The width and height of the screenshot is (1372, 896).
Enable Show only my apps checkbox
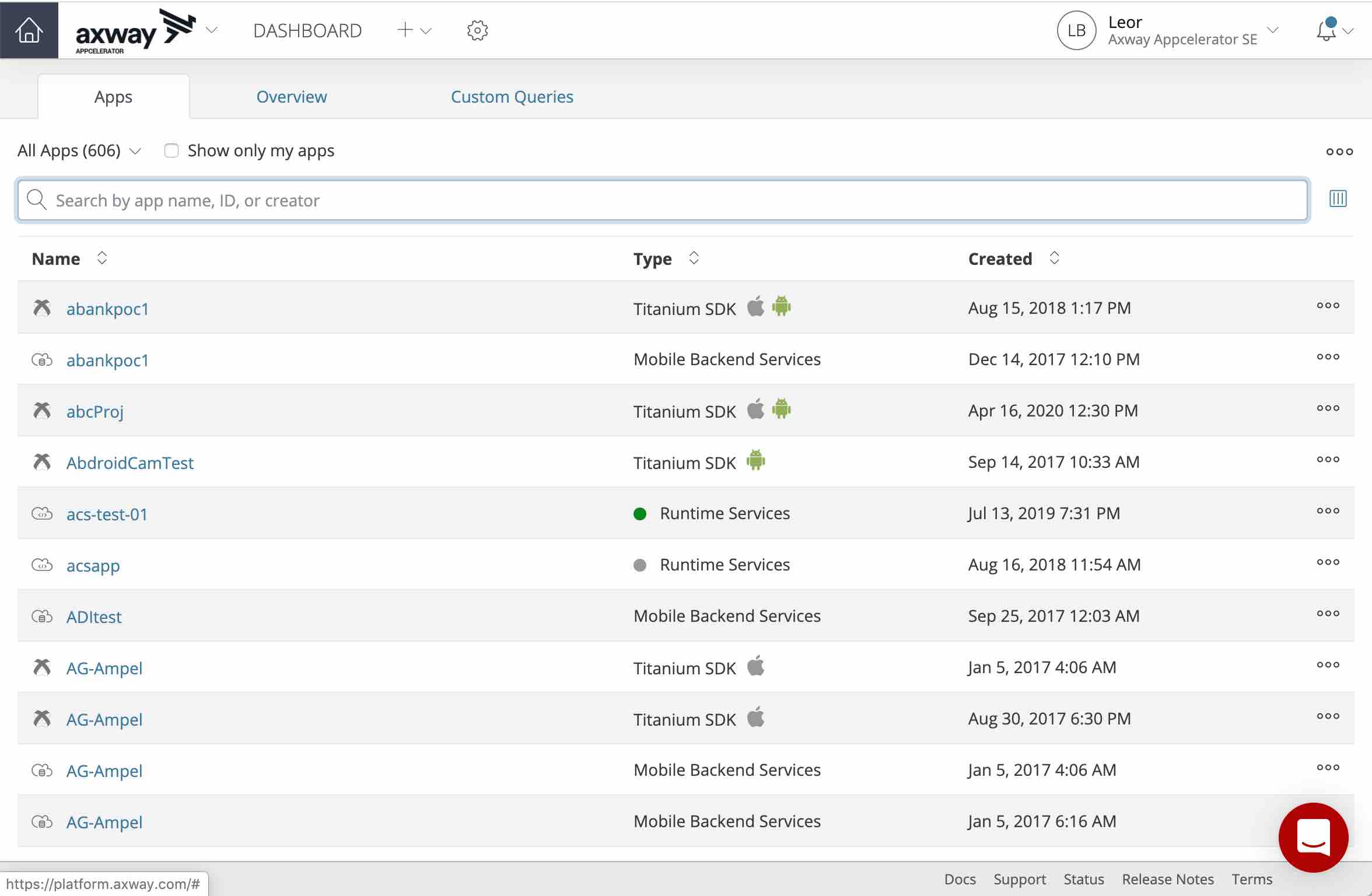171,150
